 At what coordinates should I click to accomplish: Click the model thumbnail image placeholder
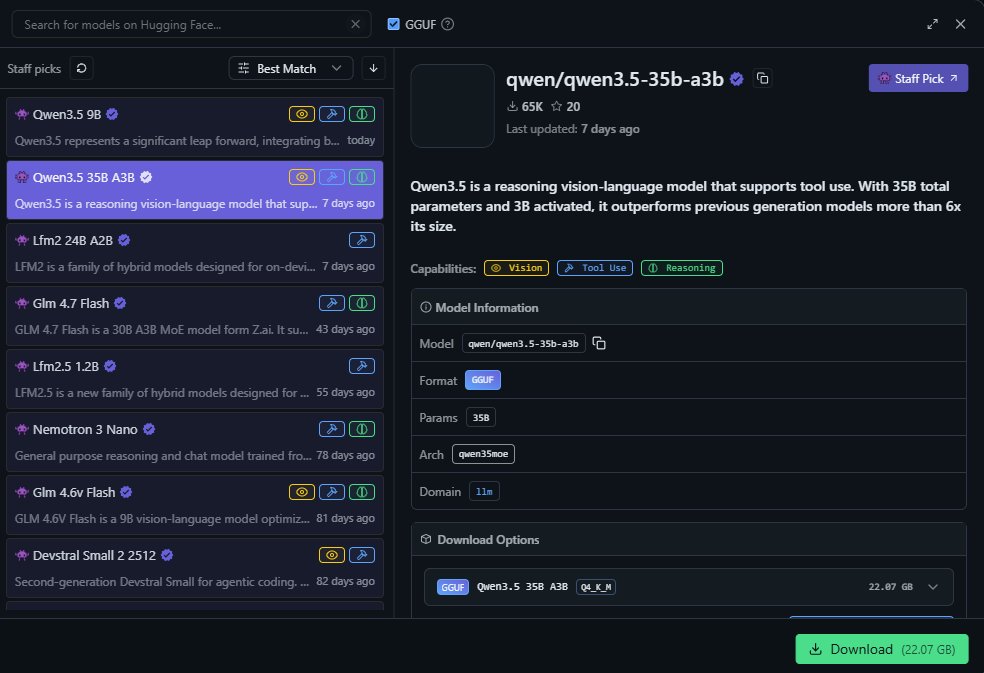click(x=452, y=106)
